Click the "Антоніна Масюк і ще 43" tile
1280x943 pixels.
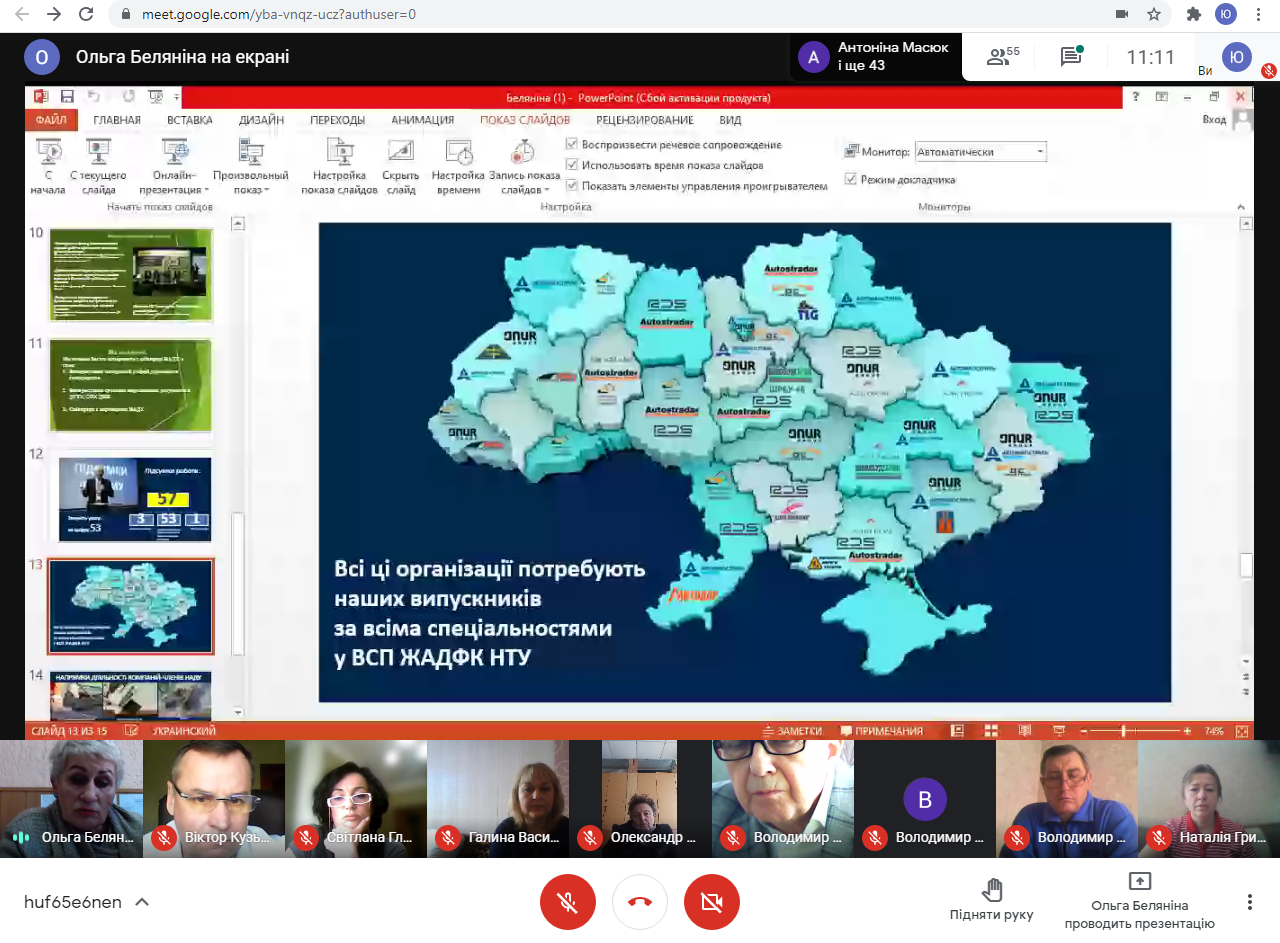click(x=875, y=57)
